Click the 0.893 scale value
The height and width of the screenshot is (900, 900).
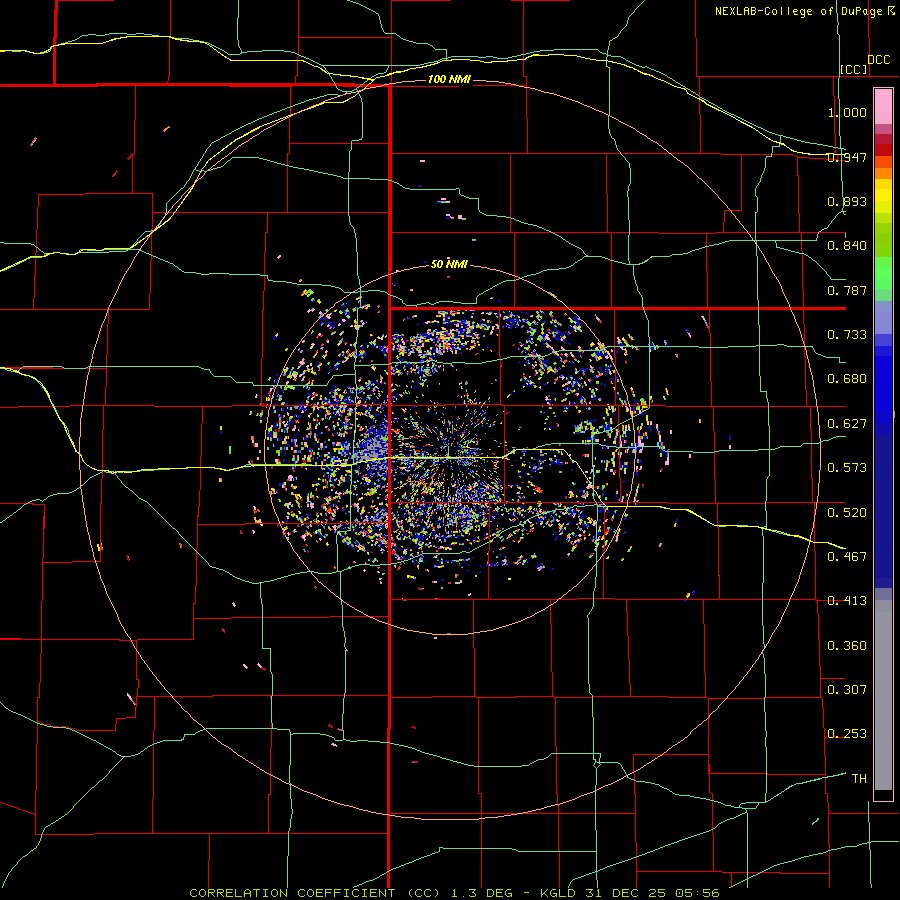tap(847, 201)
